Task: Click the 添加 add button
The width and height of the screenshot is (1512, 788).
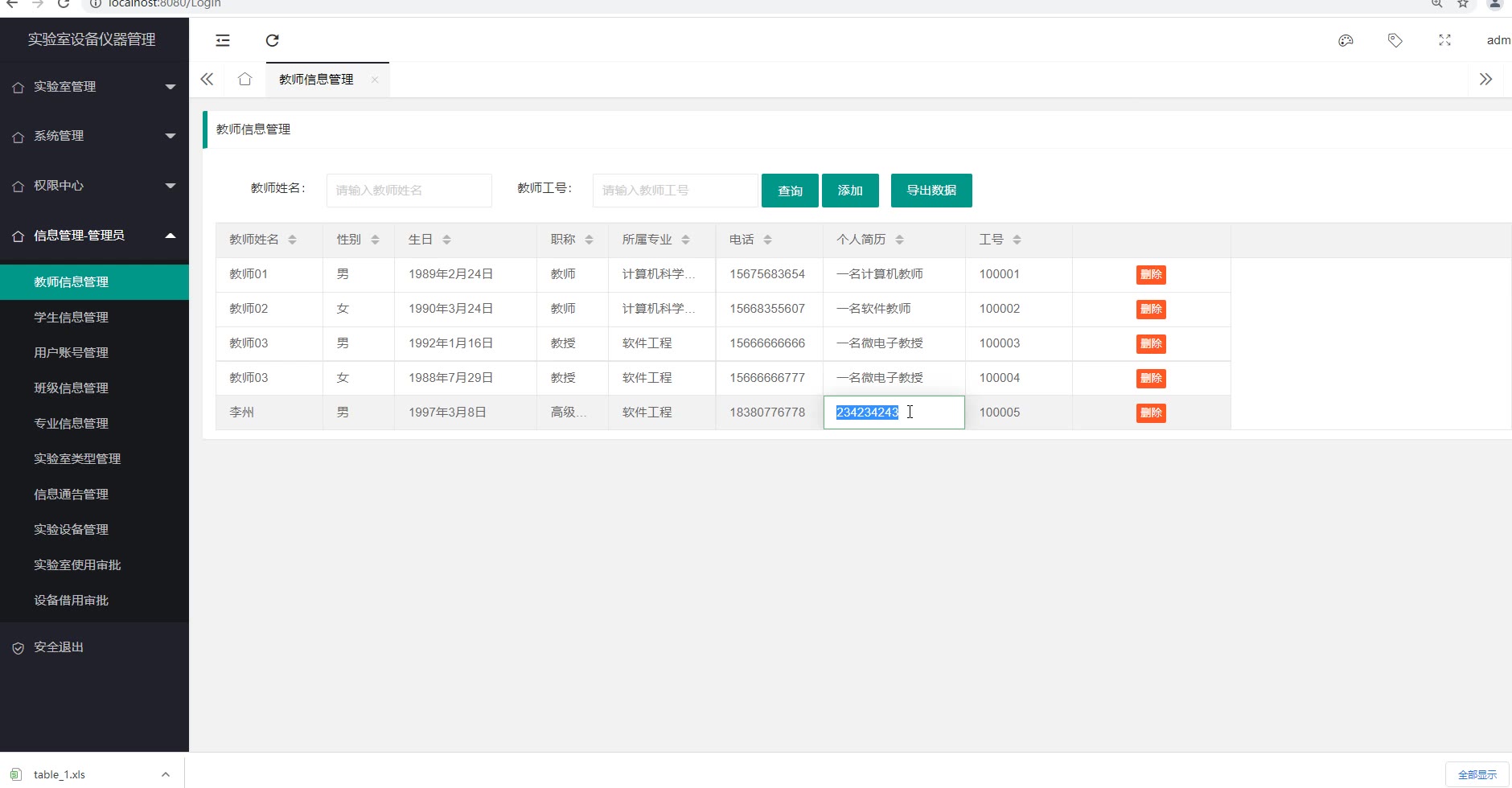Action: tap(850, 191)
